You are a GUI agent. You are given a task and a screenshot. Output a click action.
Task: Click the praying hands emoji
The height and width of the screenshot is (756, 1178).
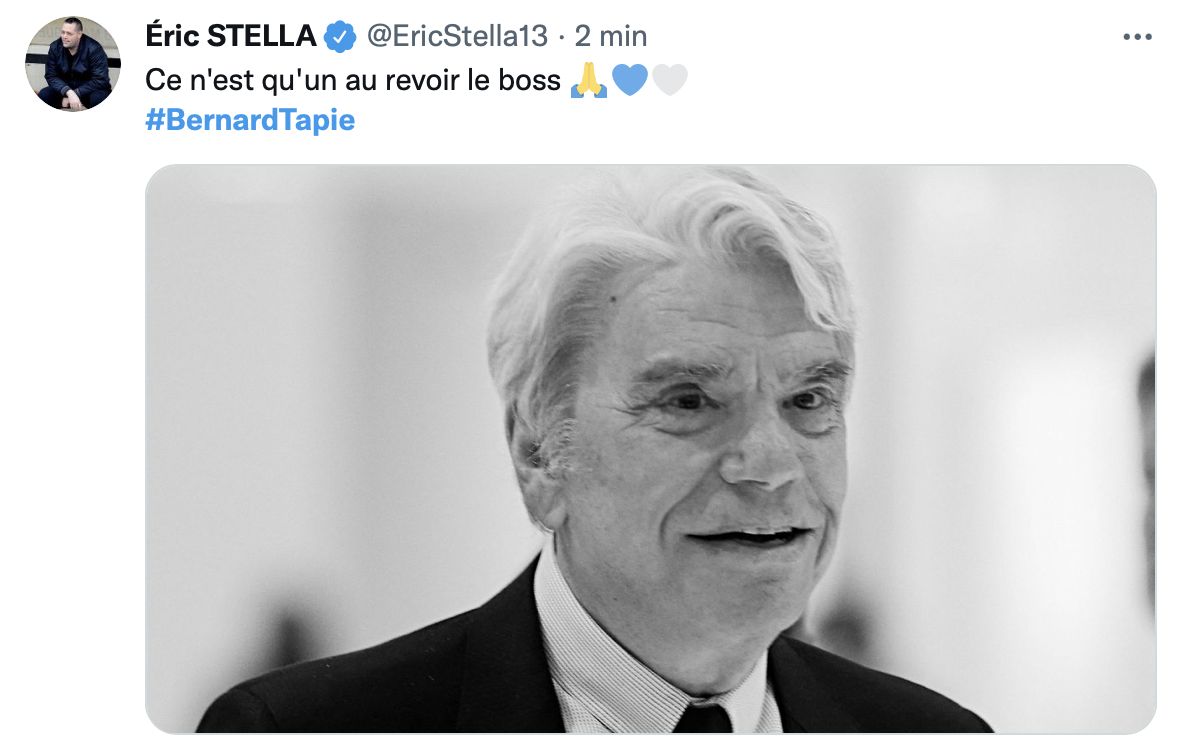coord(588,81)
